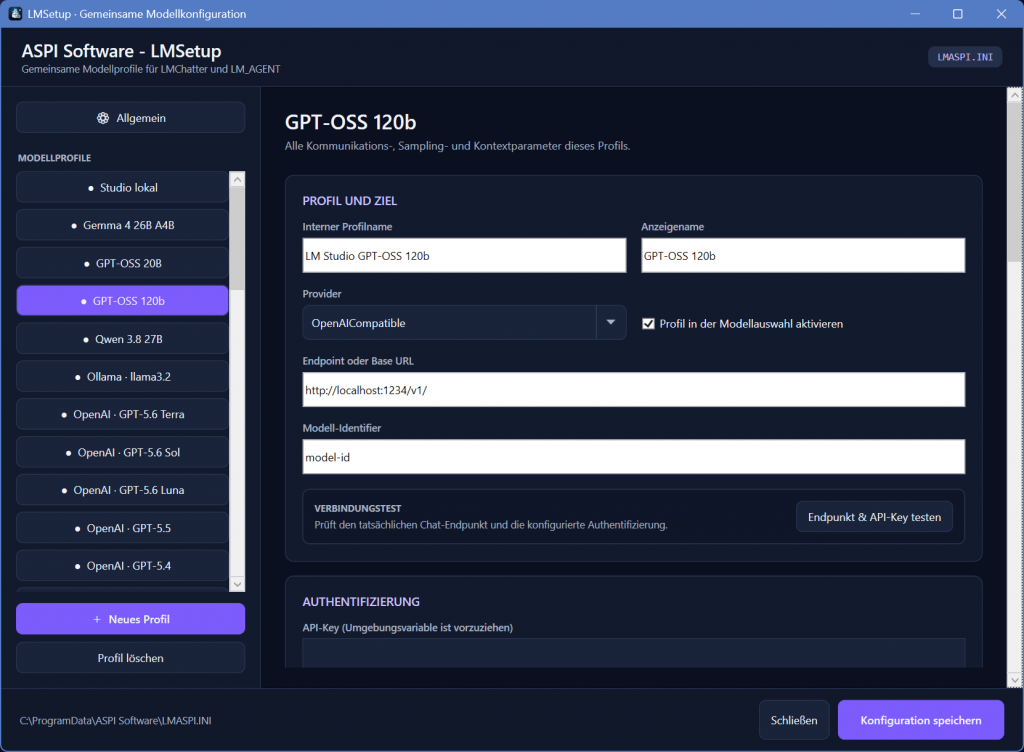Click the profile list scrollbar thumb
The width and height of the screenshot is (1024, 752).
click(237, 238)
